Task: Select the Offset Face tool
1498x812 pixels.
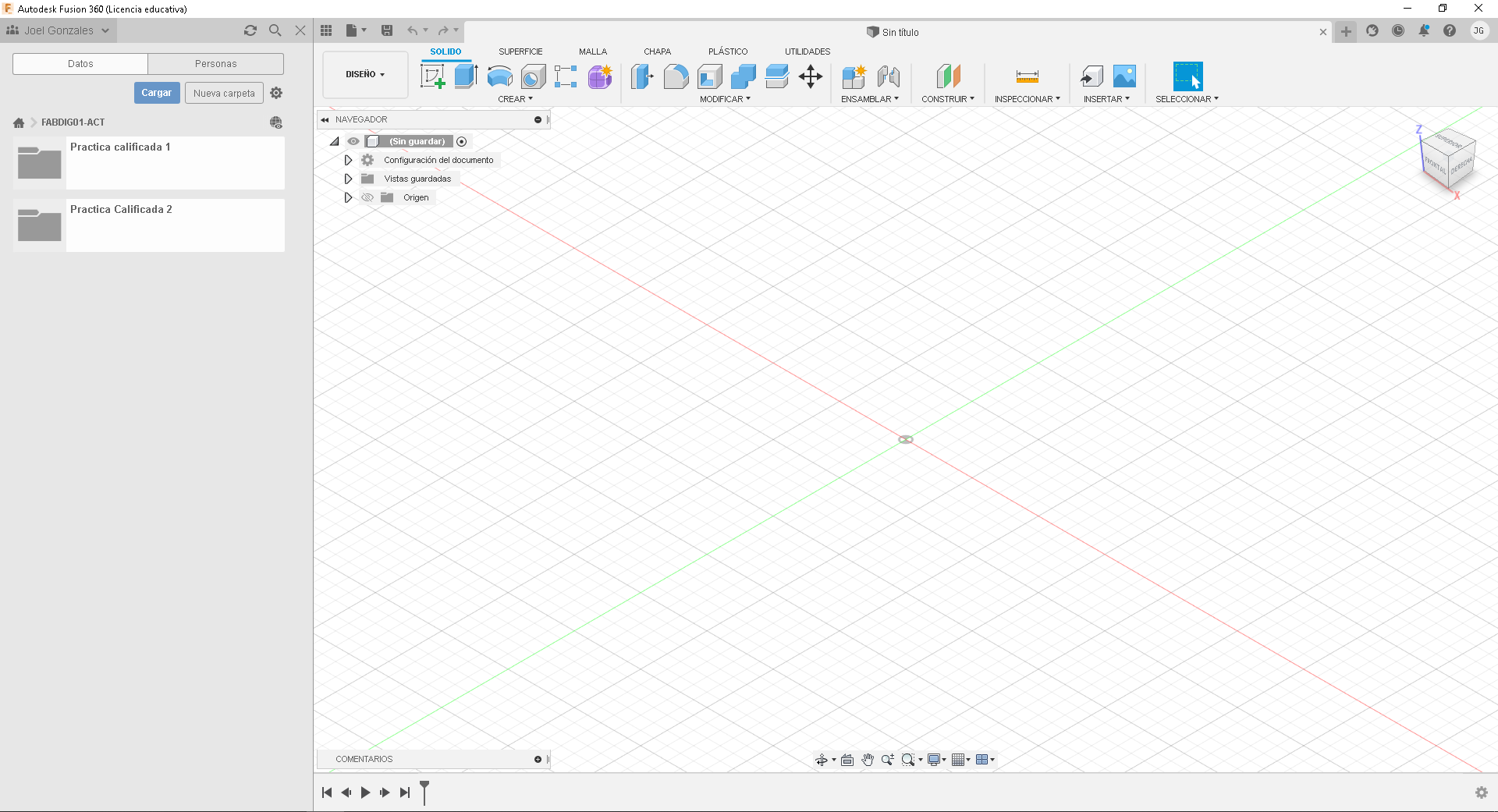Action: [x=776, y=76]
